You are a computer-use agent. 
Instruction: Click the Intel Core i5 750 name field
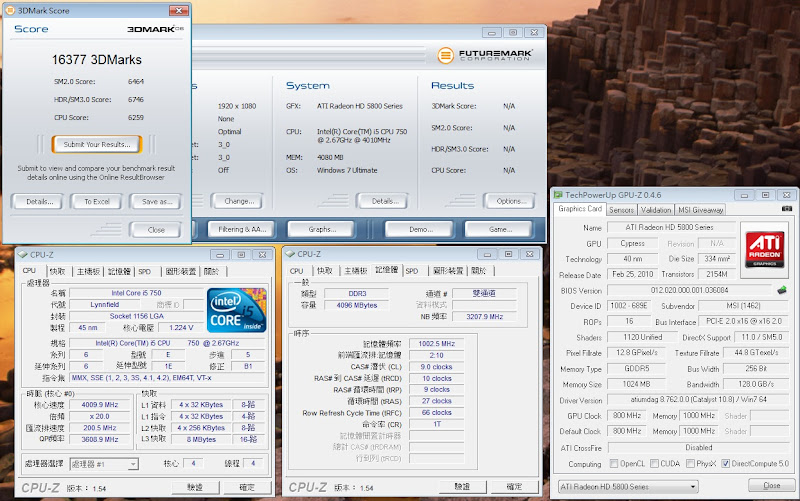click(136, 293)
